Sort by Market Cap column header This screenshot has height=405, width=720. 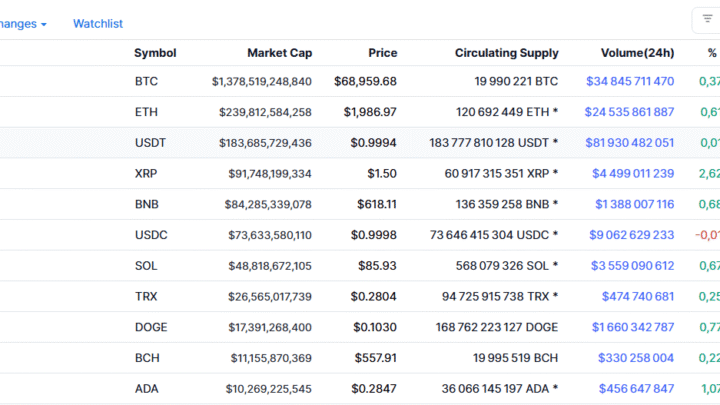[x=279, y=53]
